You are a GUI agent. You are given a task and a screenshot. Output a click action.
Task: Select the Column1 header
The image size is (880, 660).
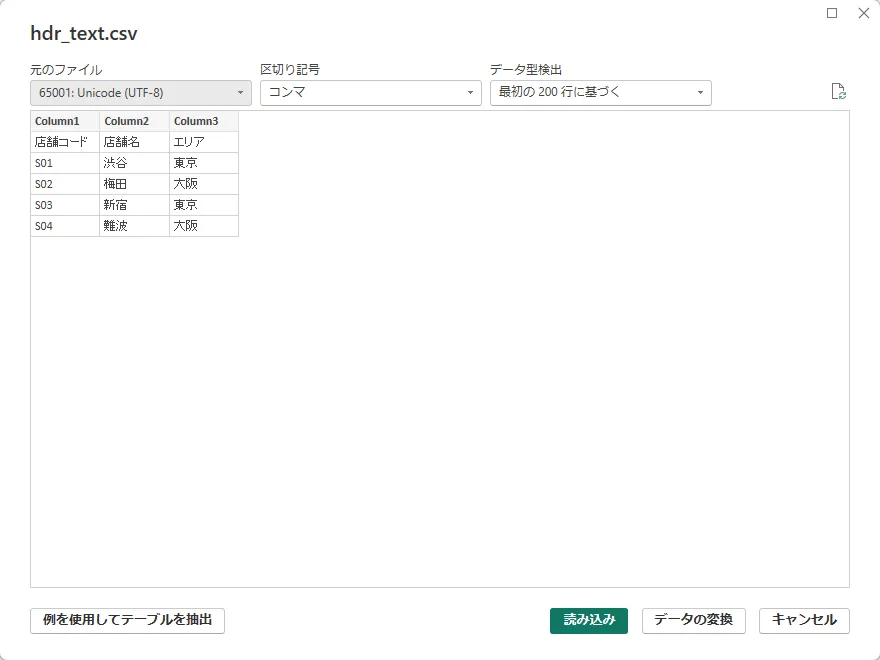65,121
